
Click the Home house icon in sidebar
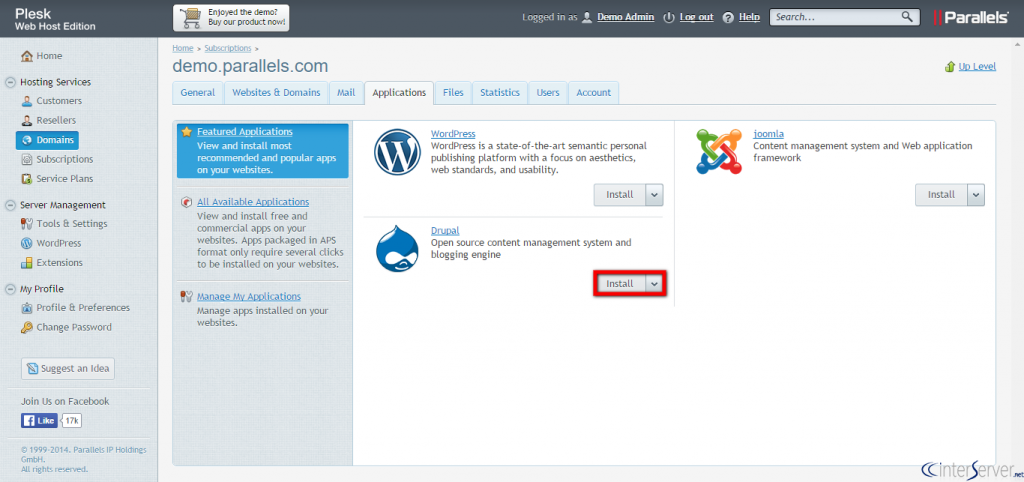pyautogui.click(x=27, y=56)
